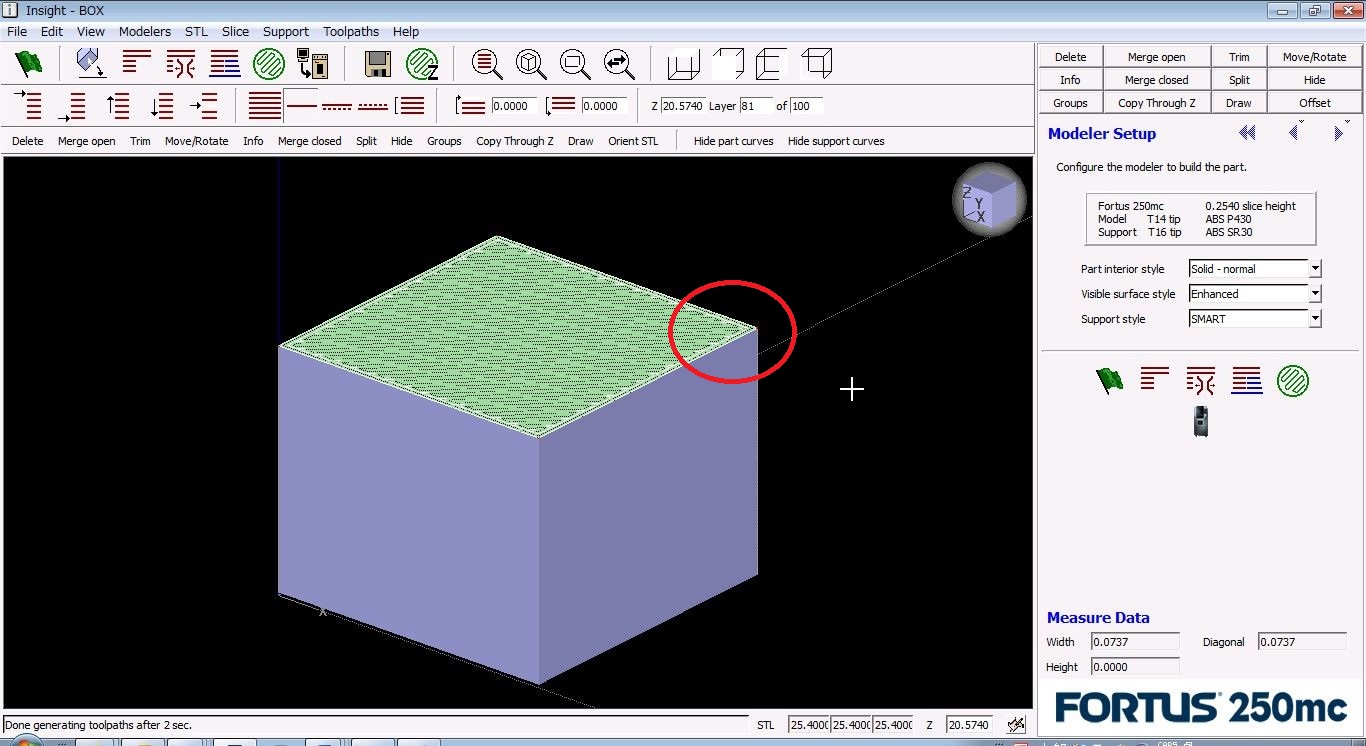1366x746 pixels.
Task: Open the Modelers menu
Action: [144, 31]
